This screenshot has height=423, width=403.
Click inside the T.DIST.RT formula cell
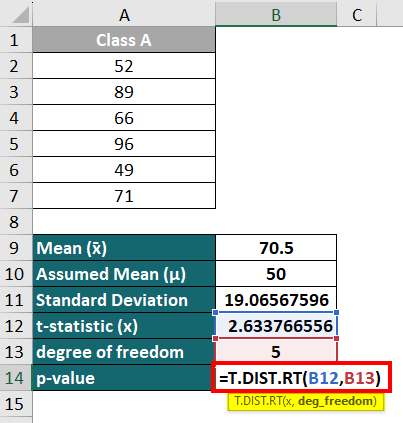pyautogui.click(x=301, y=378)
